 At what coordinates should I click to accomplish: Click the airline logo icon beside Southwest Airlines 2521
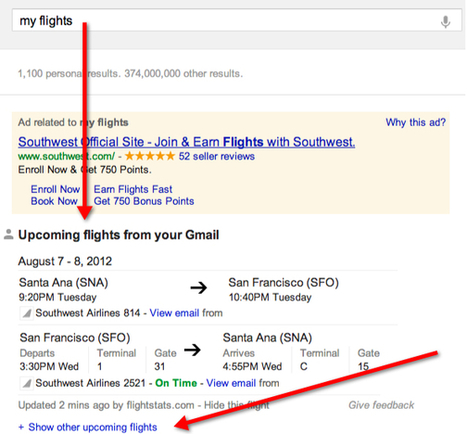point(26,383)
